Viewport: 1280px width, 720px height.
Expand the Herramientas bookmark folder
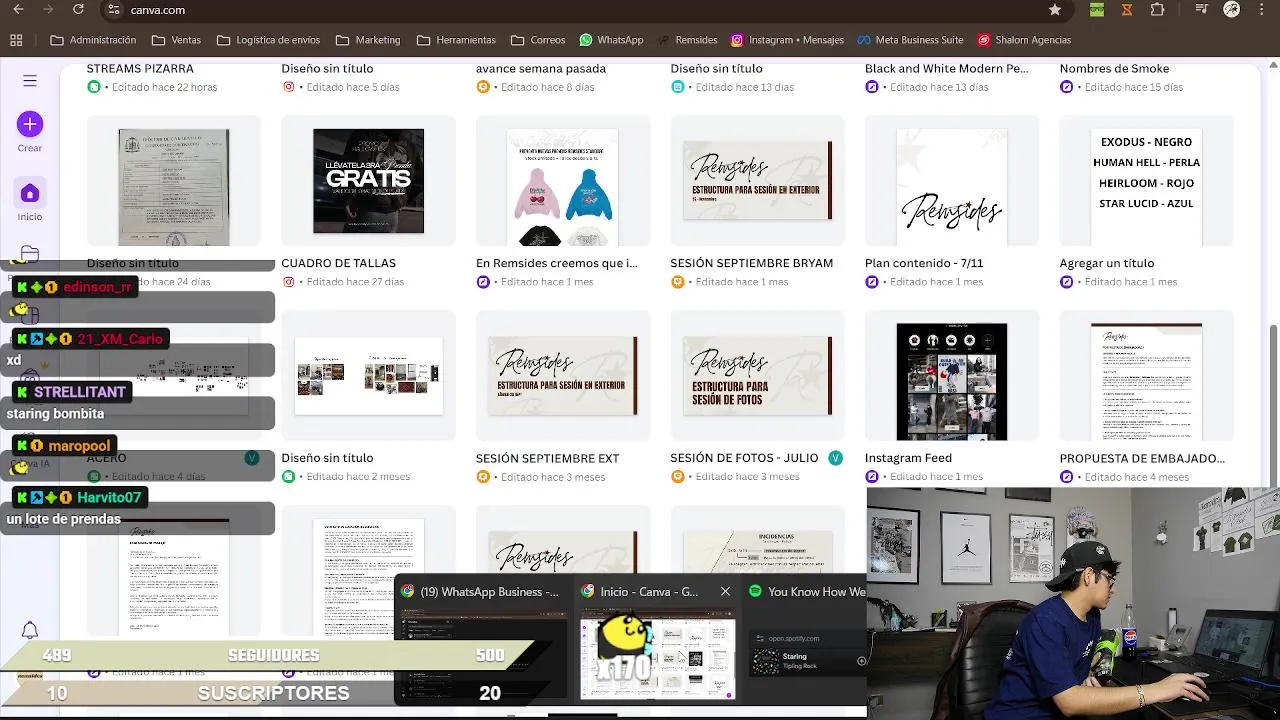pos(456,40)
